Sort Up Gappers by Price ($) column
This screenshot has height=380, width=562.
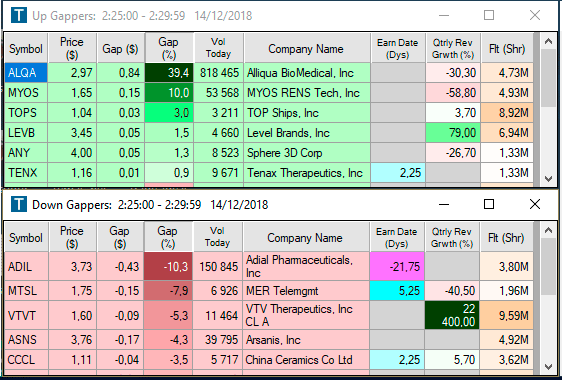click(72, 48)
